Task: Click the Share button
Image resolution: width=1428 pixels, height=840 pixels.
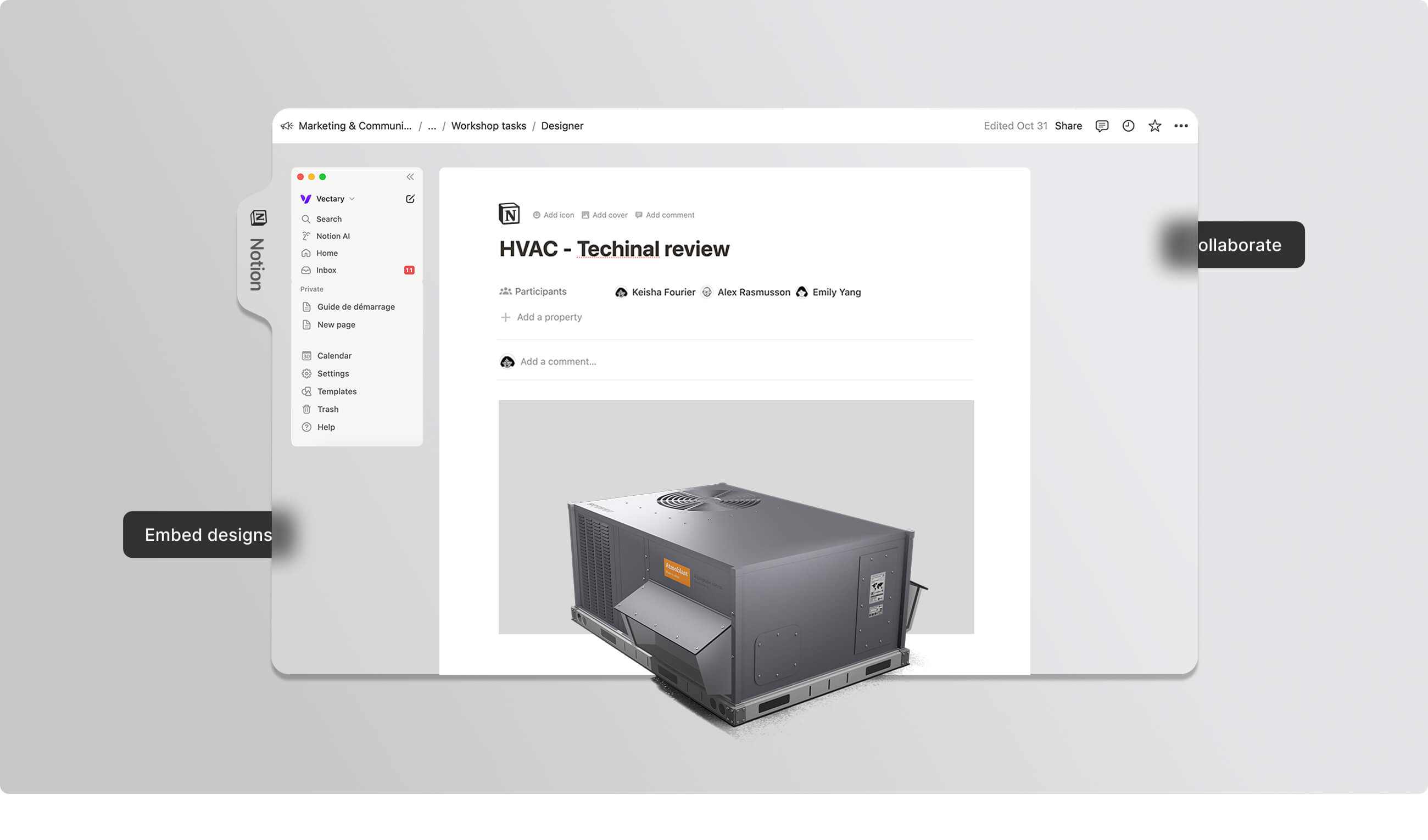Action: tap(1068, 126)
